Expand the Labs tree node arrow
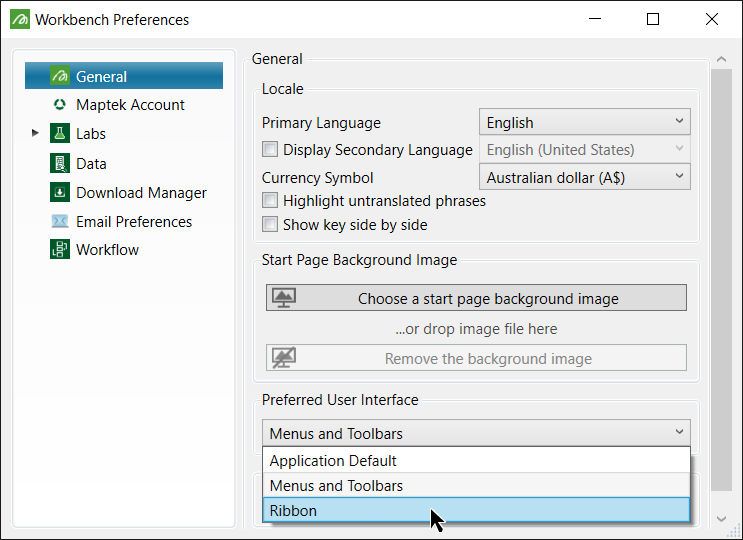The width and height of the screenshot is (743, 540). click(x=36, y=133)
